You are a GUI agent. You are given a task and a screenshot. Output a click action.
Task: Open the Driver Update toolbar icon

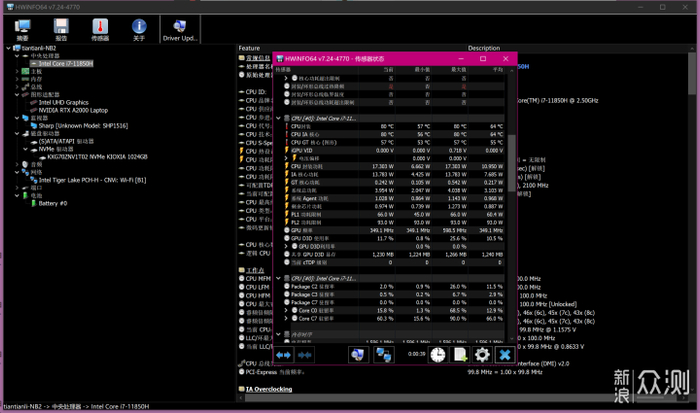(180, 28)
